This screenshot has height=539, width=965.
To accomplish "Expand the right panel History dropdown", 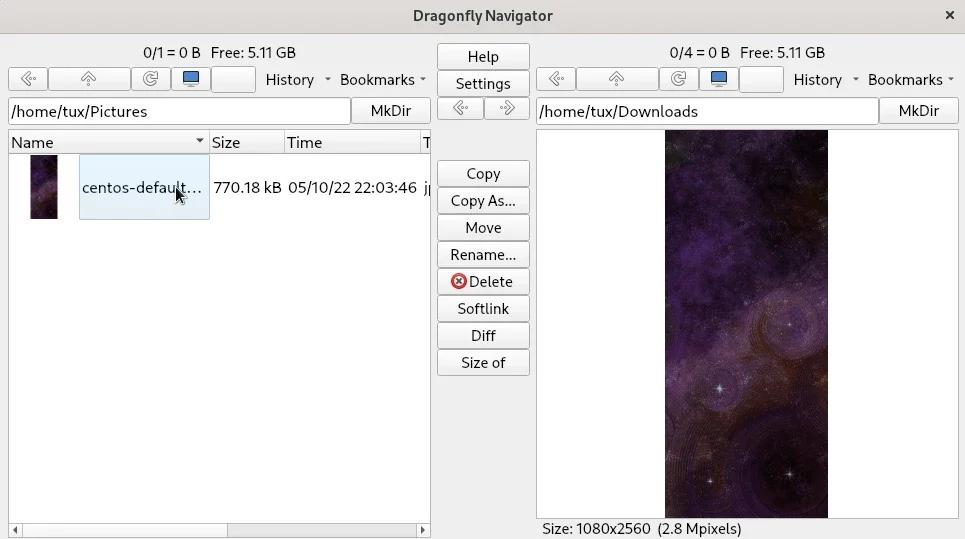I will coord(825,80).
